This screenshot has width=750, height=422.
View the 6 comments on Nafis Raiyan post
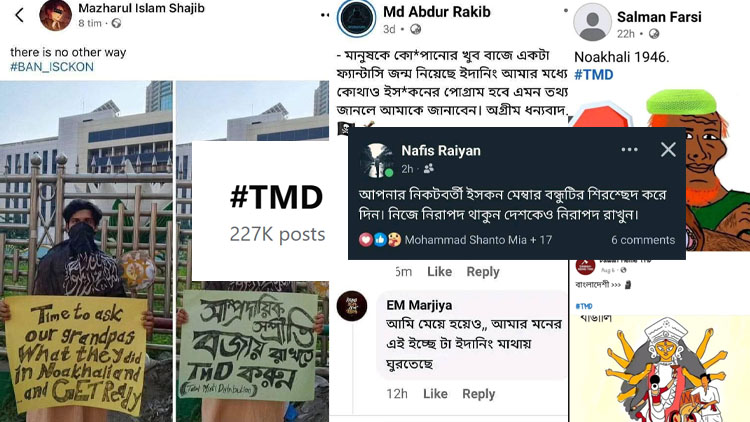pyautogui.click(x=643, y=240)
